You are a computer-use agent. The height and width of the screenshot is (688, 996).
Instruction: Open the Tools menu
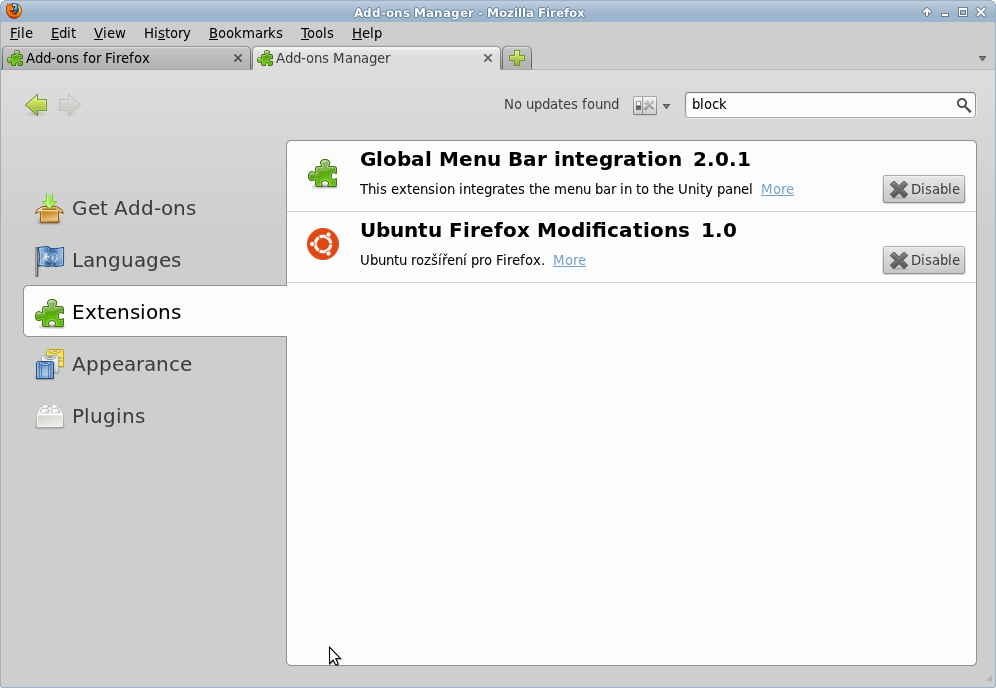317,33
